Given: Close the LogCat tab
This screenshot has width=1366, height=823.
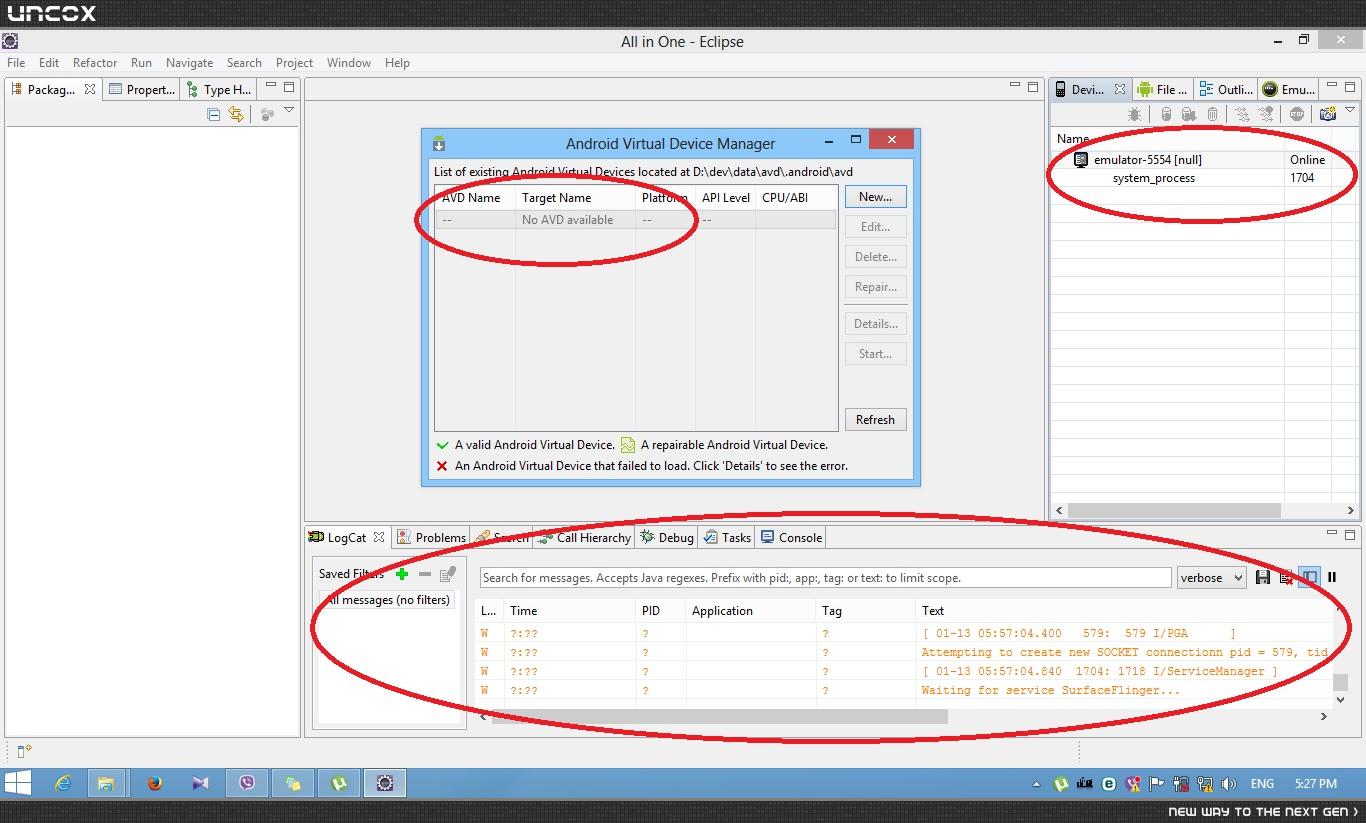Looking at the screenshot, I should (379, 537).
